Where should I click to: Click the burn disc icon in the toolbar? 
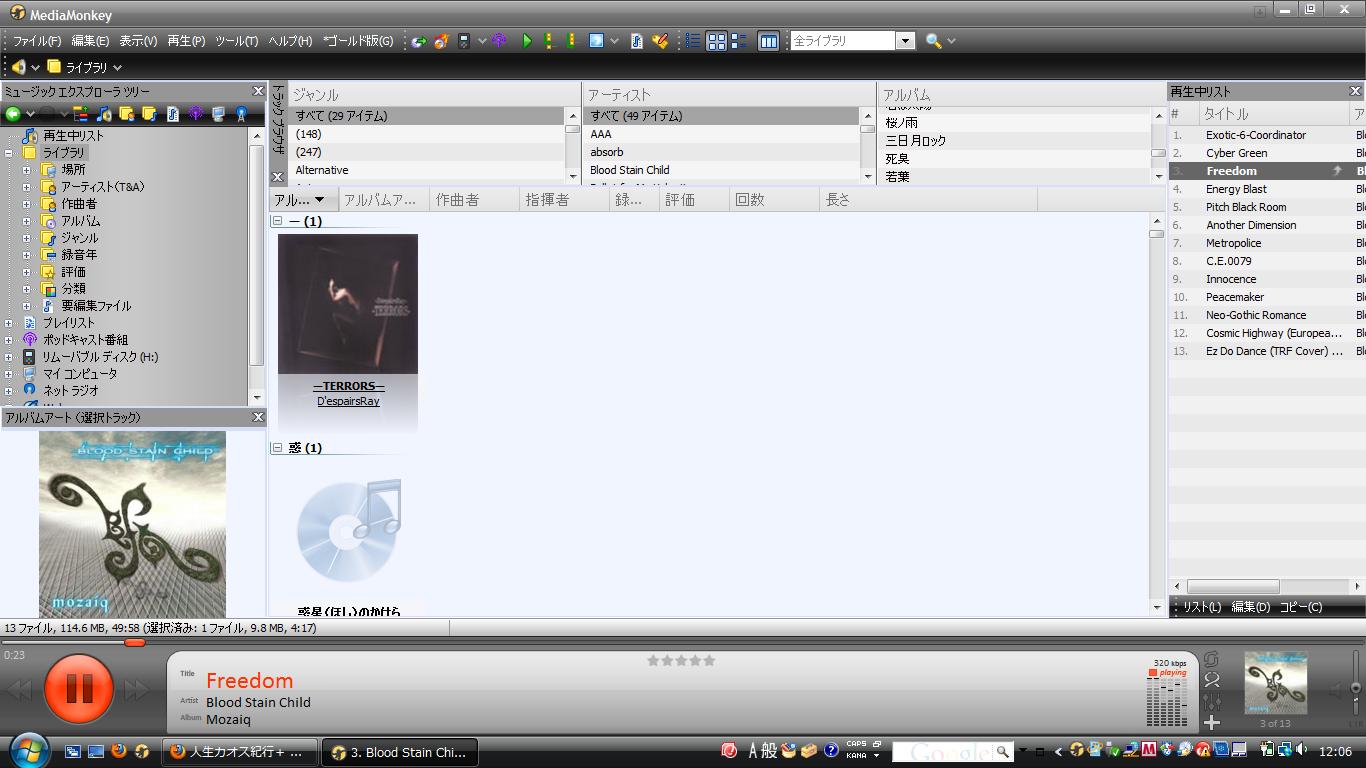click(x=441, y=41)
